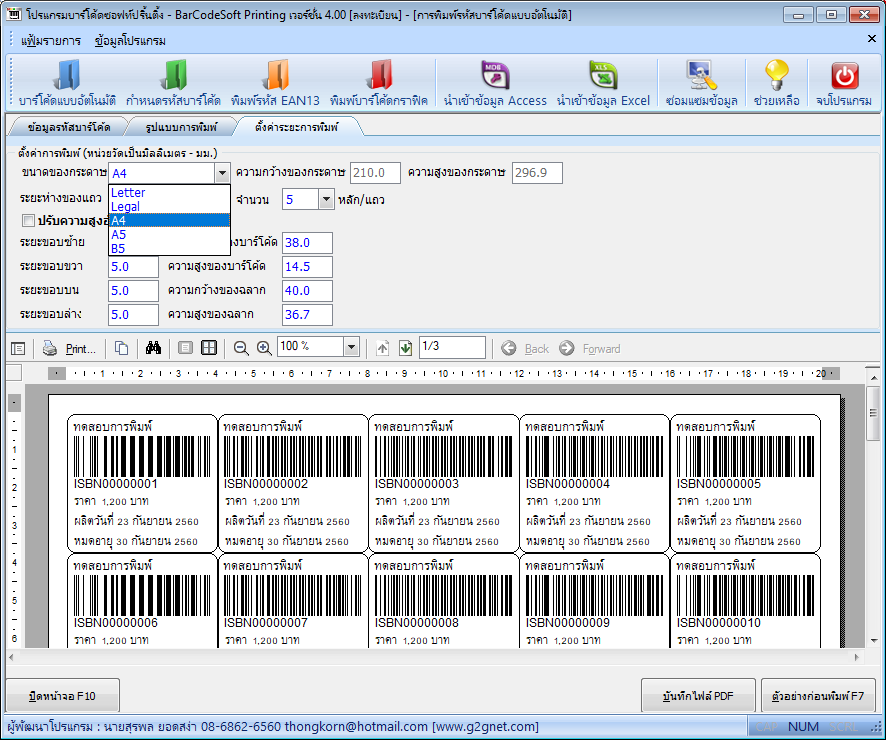
Task: Go to next page with green down arrow
Action: click(x=405, y=349)
